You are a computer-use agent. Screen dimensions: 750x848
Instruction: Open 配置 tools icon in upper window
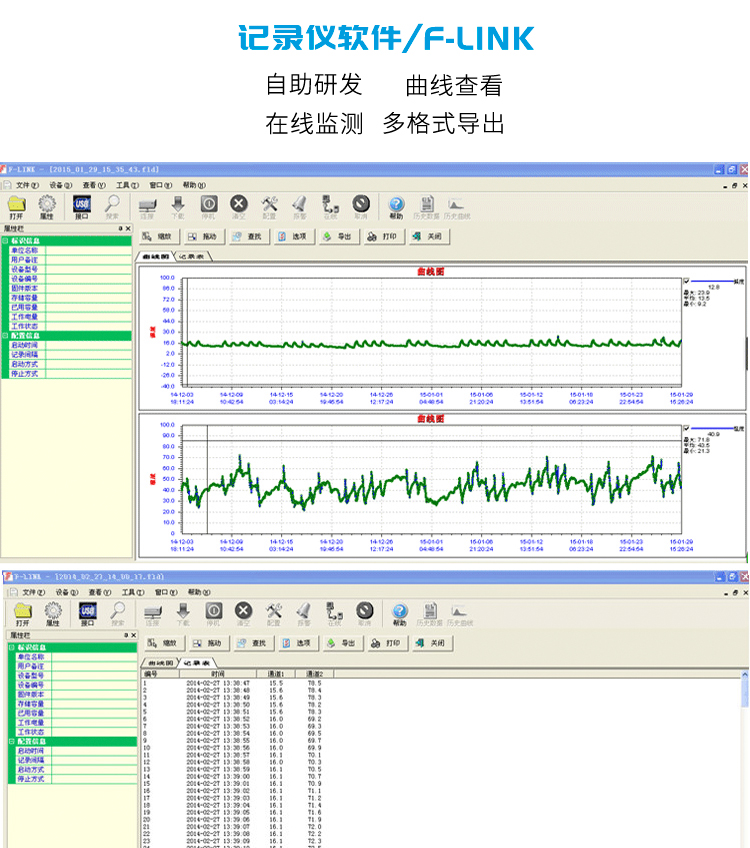[x=269, y=207]
